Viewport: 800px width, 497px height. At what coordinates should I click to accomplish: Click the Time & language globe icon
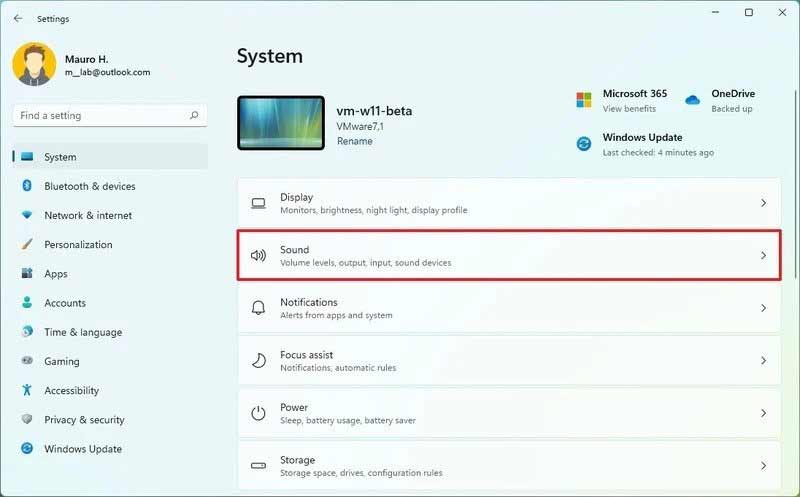coord(27,331)
